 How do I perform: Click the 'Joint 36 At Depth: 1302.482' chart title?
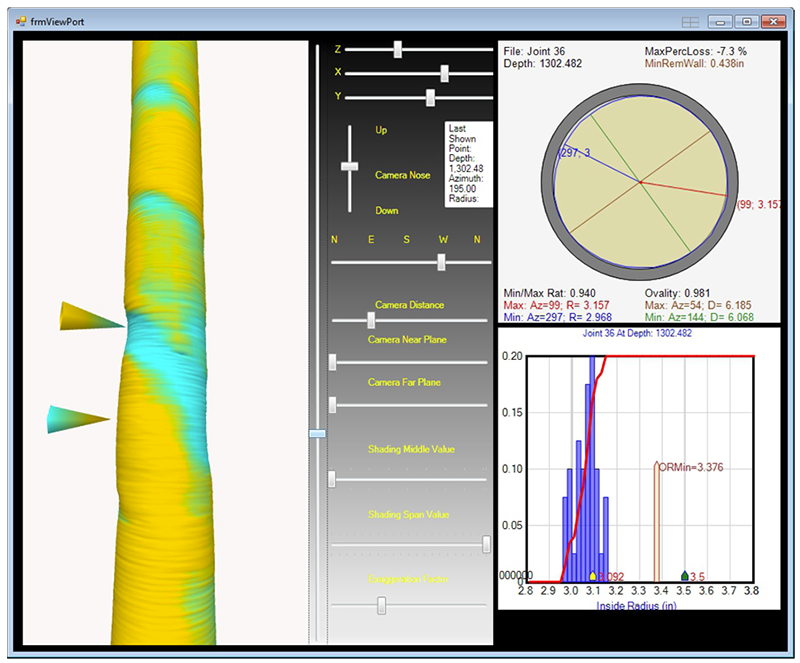637,333
